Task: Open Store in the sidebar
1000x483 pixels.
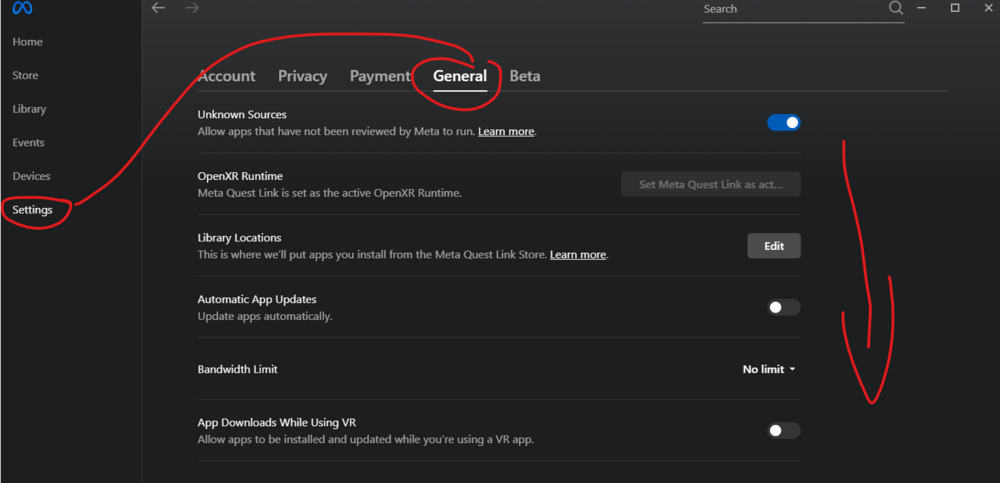Action: pos(25,76)
